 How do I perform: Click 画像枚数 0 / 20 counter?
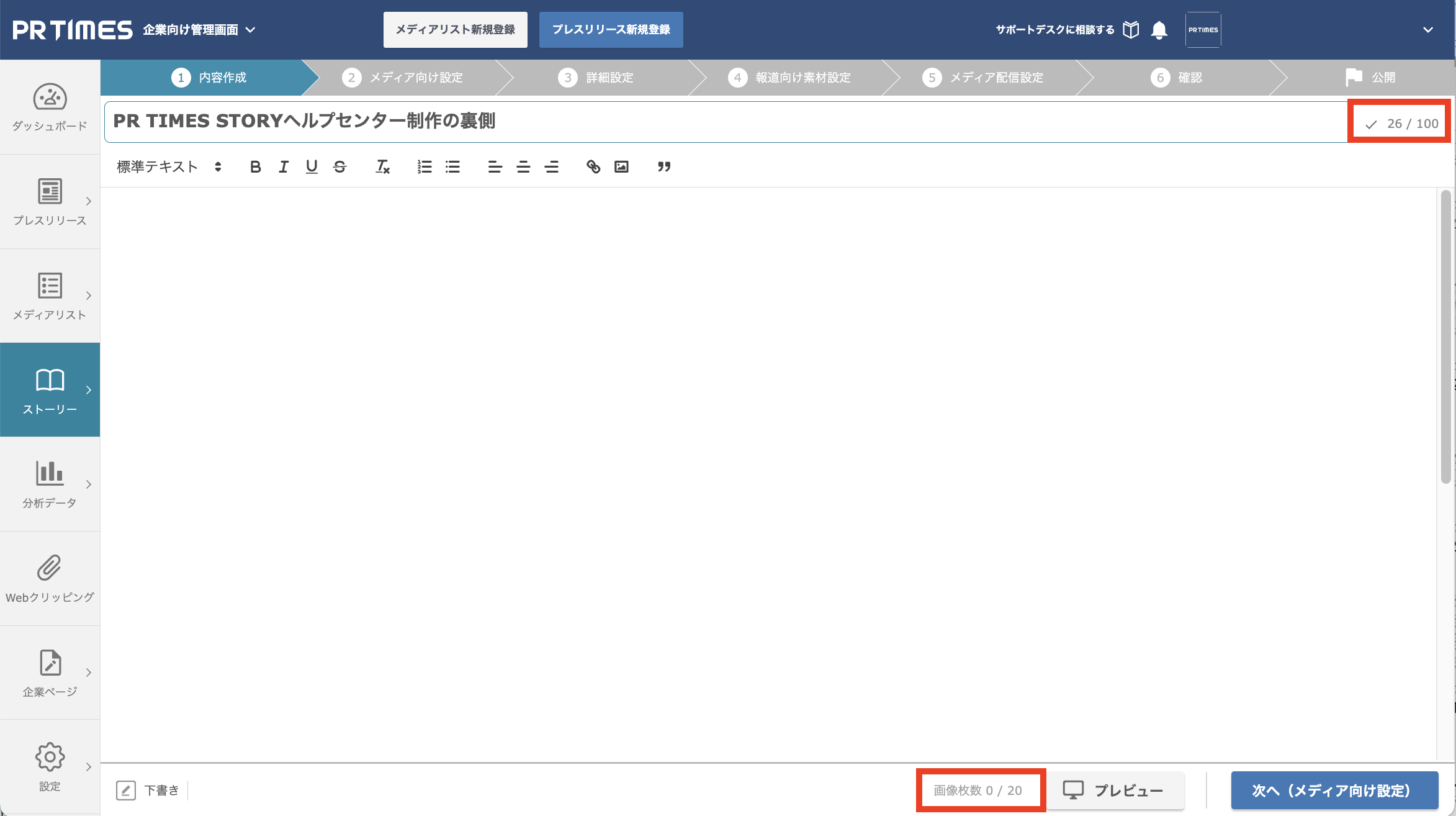click(x=978, y=791)
